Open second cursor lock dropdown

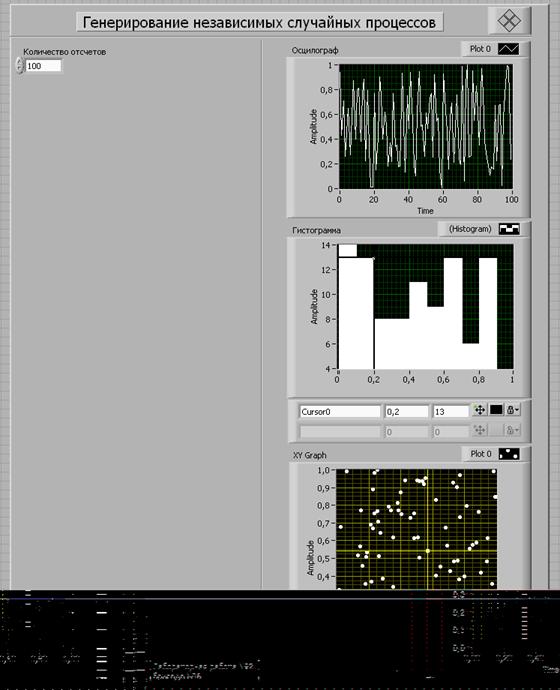(x=512, y=430)
